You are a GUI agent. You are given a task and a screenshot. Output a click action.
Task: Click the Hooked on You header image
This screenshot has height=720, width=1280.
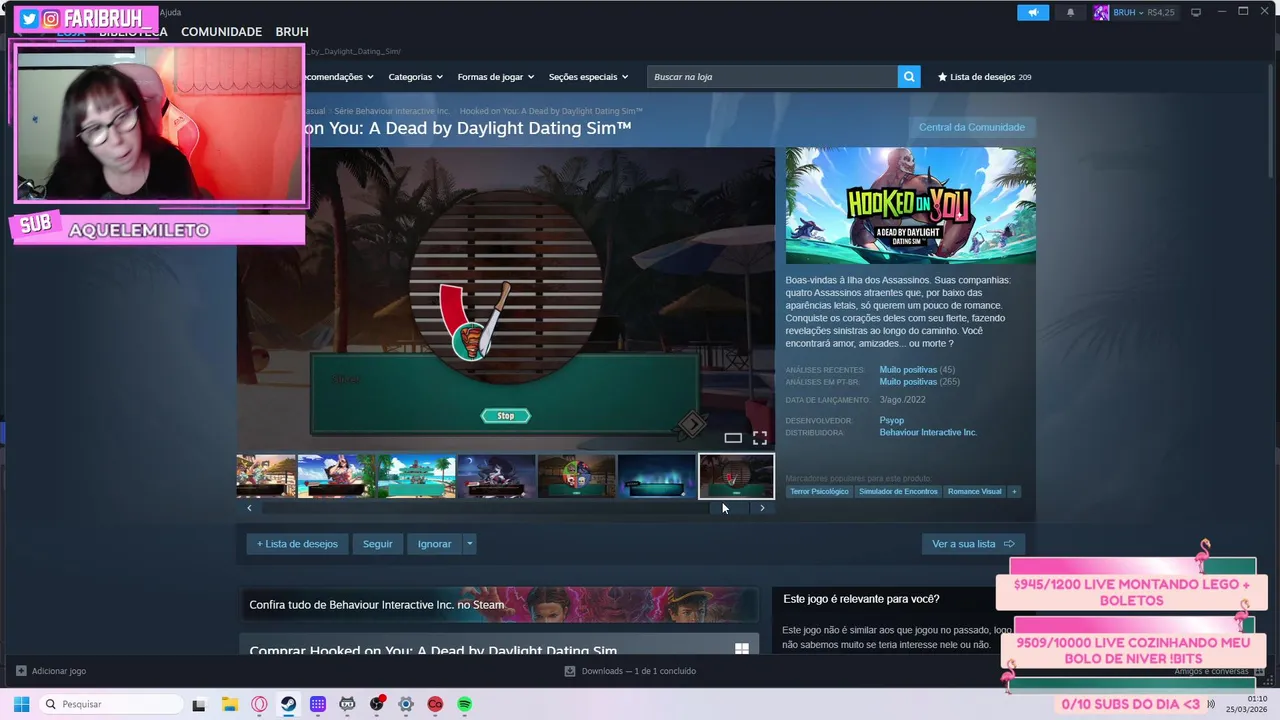911,206
